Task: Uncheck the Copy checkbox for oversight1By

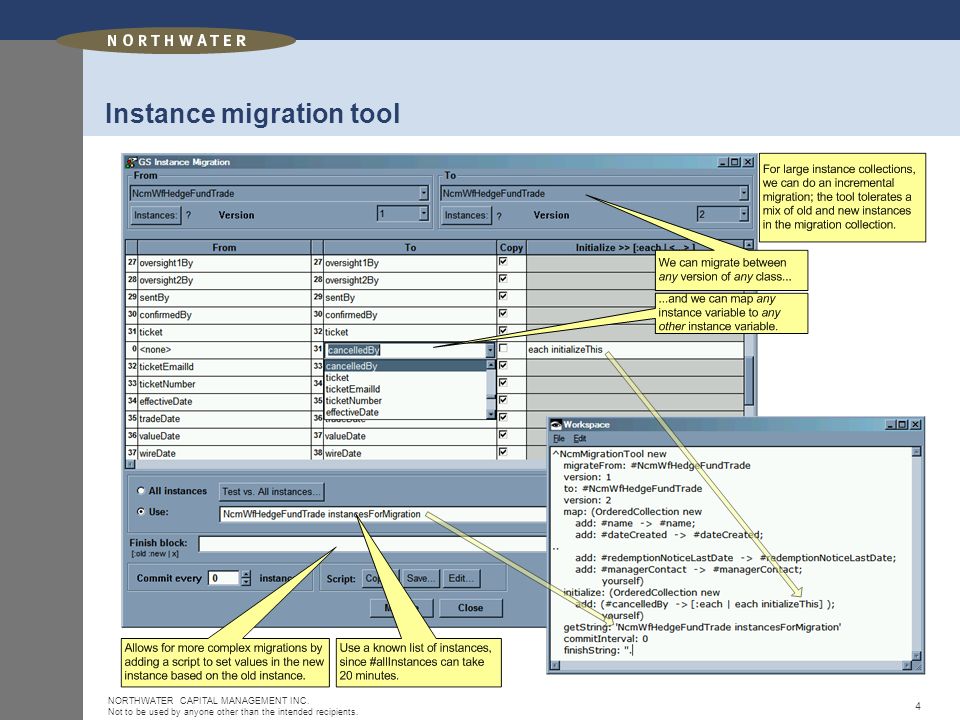Action: (503, 261)
